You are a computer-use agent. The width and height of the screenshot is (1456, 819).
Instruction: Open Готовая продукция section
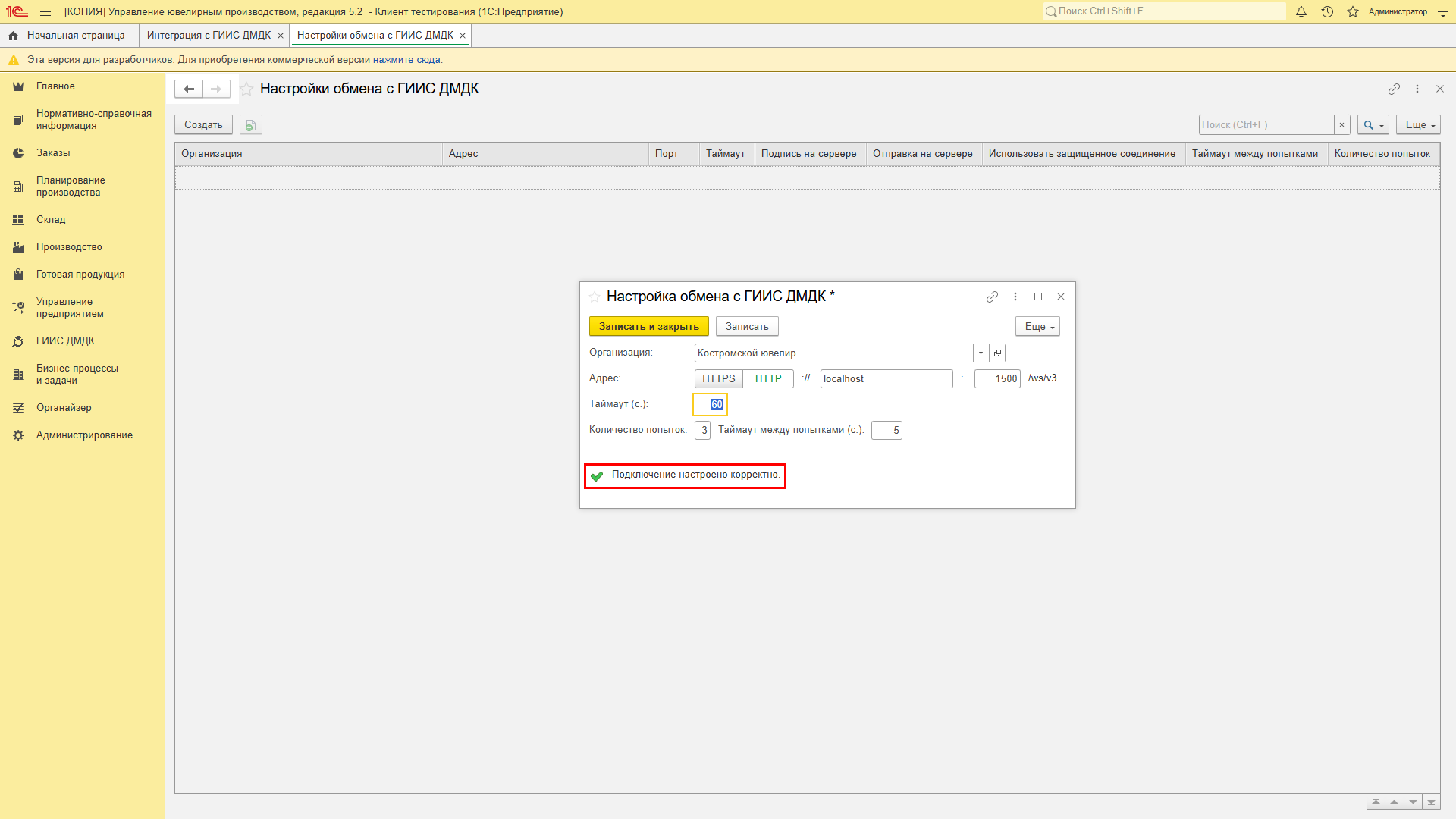[x=82, y=275]
